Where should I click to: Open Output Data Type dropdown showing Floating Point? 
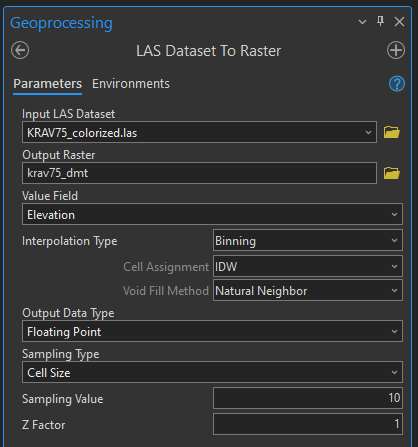tap(212, 331)
